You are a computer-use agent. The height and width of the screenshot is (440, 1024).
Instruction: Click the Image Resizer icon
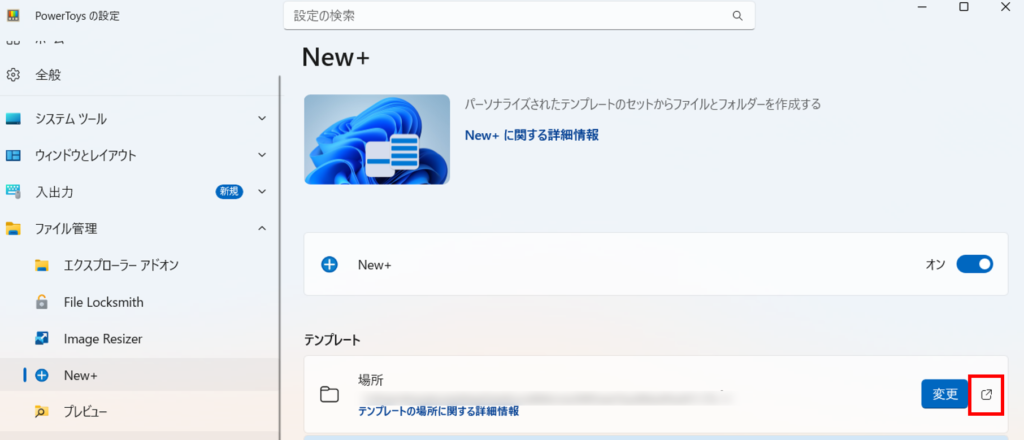click(x=42, y=339)
